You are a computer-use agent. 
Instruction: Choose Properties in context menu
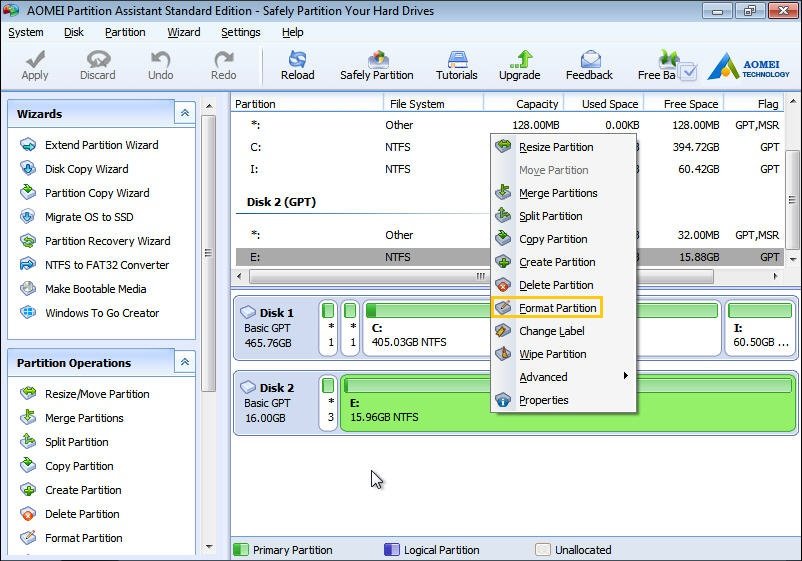pyautogui.click(x=563, y=400)
